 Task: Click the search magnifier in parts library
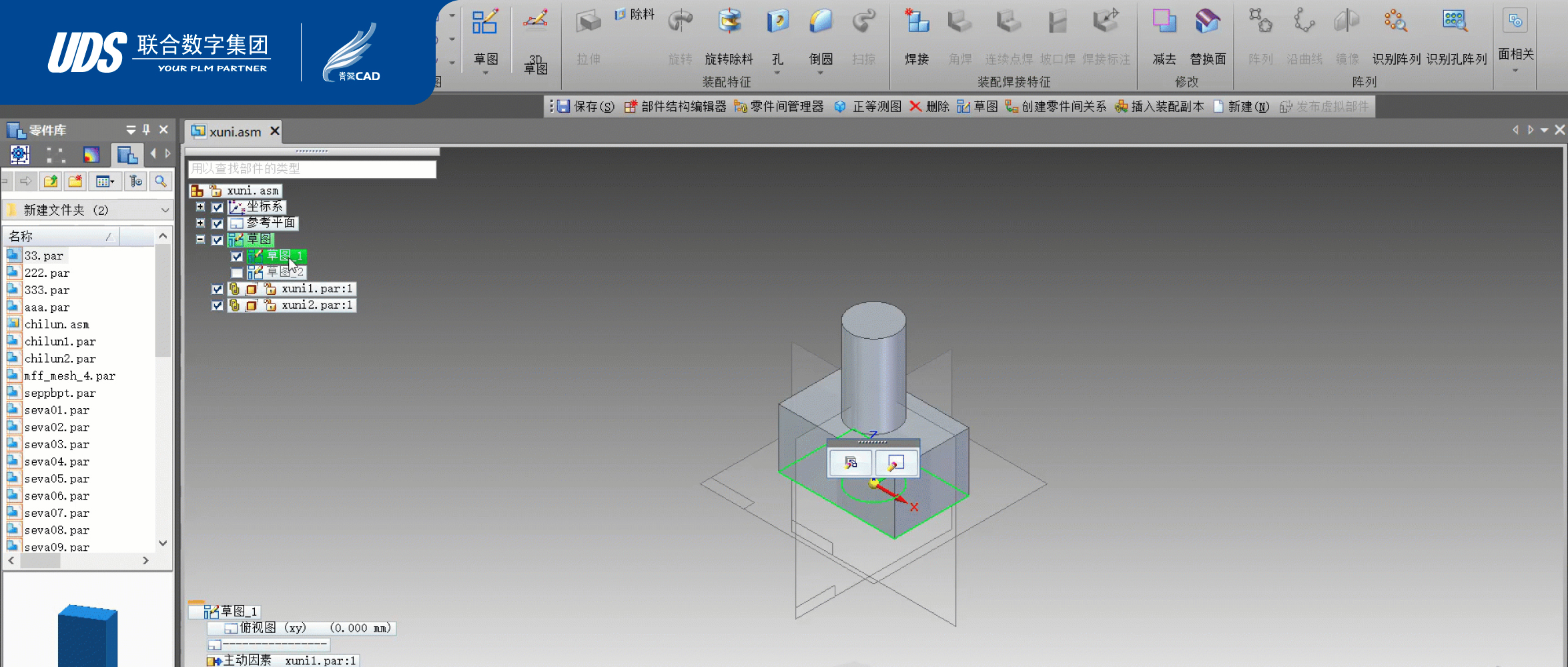tap(161, 181)
